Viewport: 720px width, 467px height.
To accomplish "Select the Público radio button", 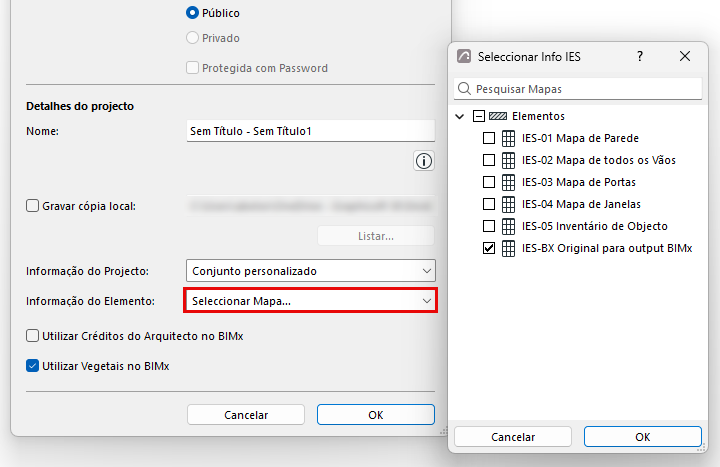I will point(192,13).
